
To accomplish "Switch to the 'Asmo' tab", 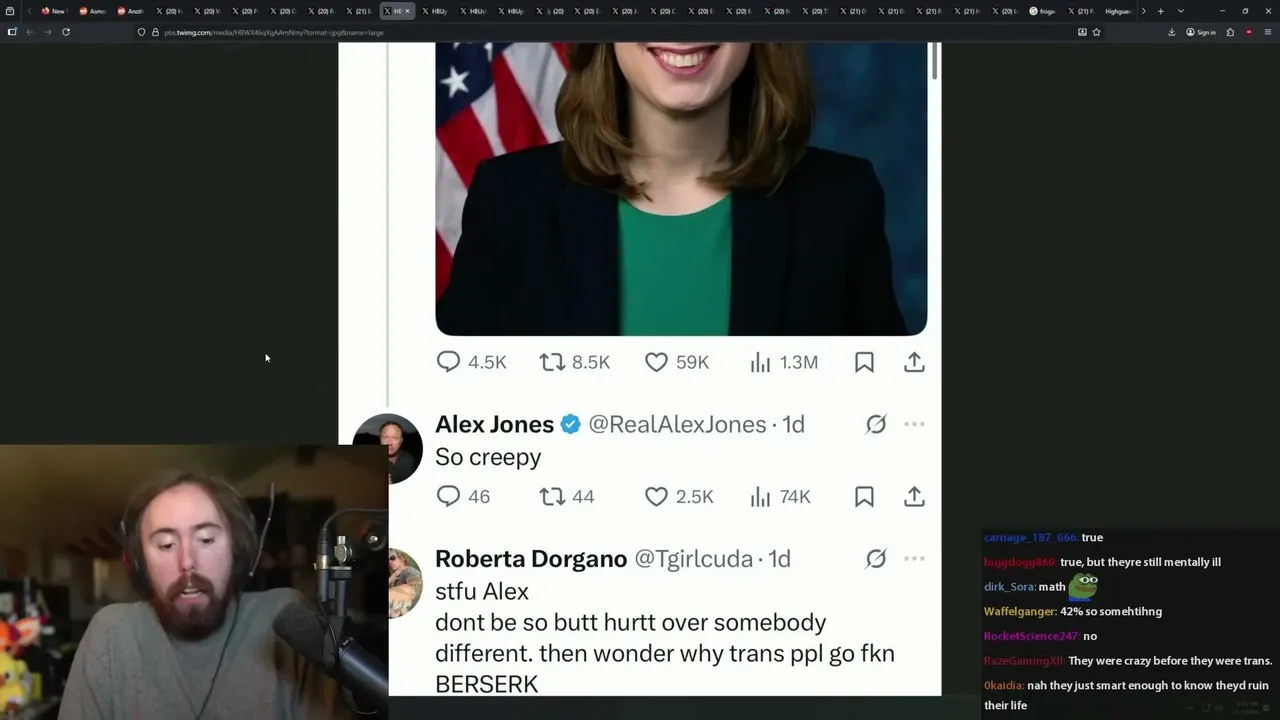I will click(x=92, y=11).
